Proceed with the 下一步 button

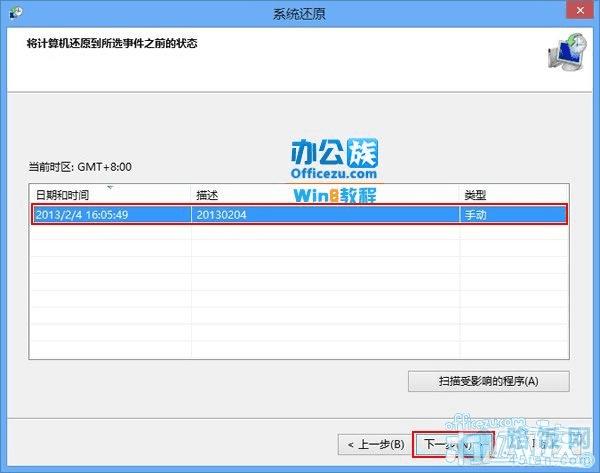pos(453,444)
